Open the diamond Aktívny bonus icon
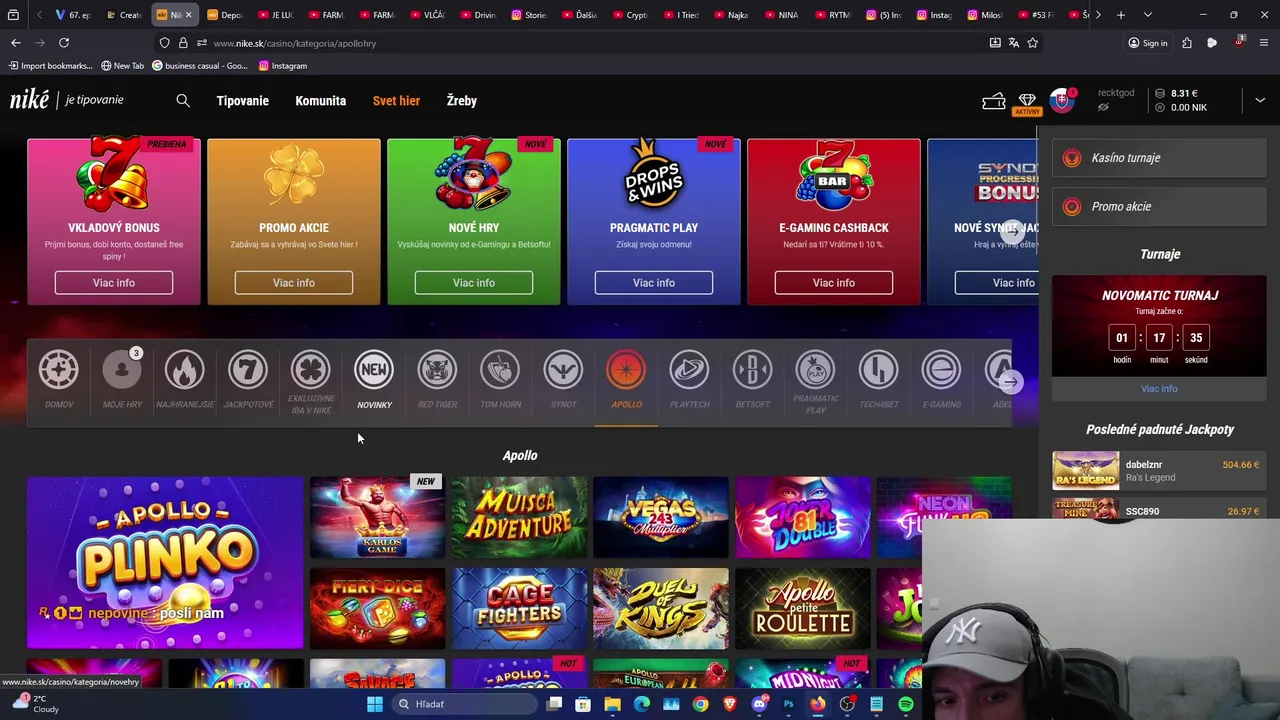 (x=1027, y=102)
